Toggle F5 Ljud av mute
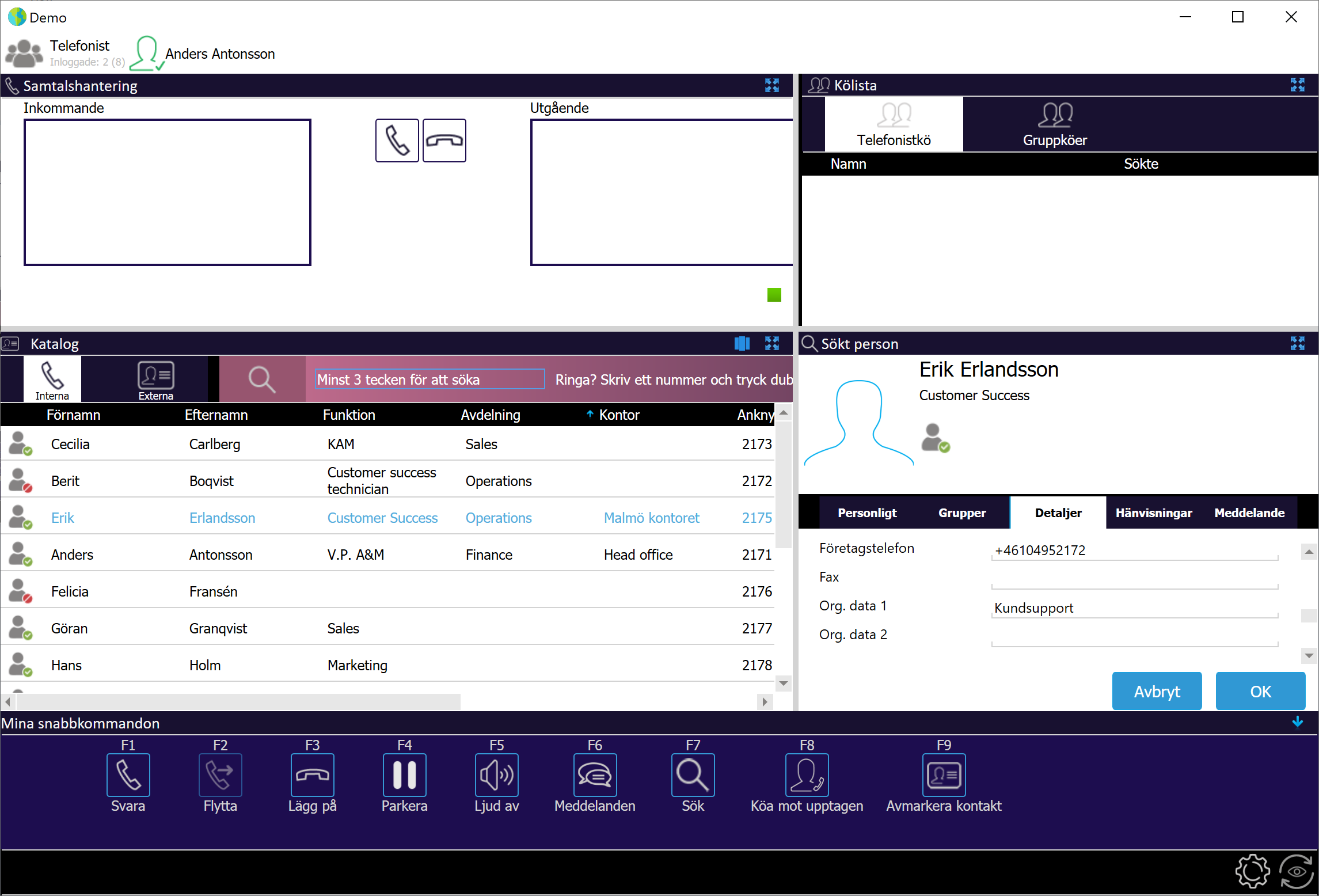 tap(496, 775)
